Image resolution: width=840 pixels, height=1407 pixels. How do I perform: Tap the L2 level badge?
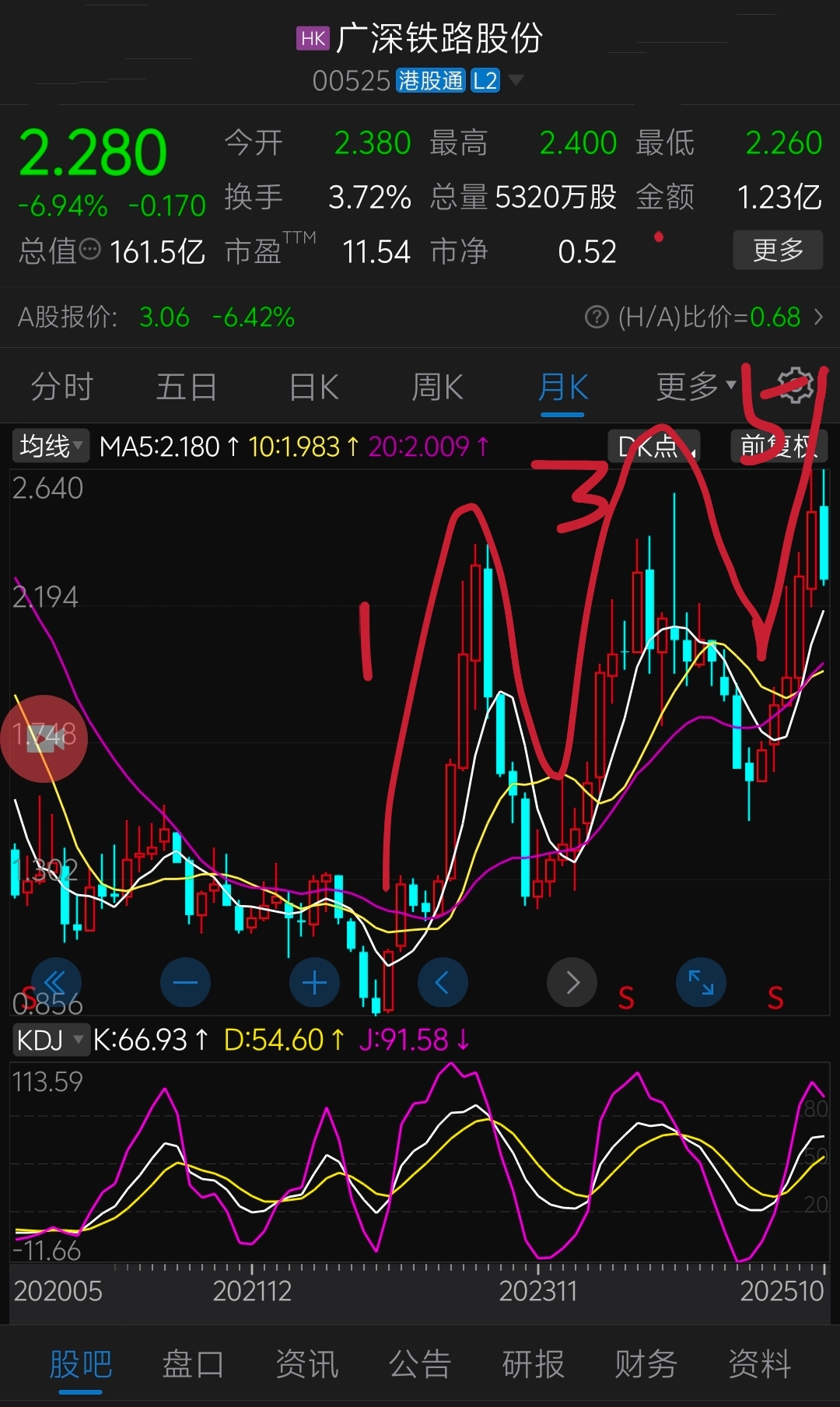(x=485, y=81)
